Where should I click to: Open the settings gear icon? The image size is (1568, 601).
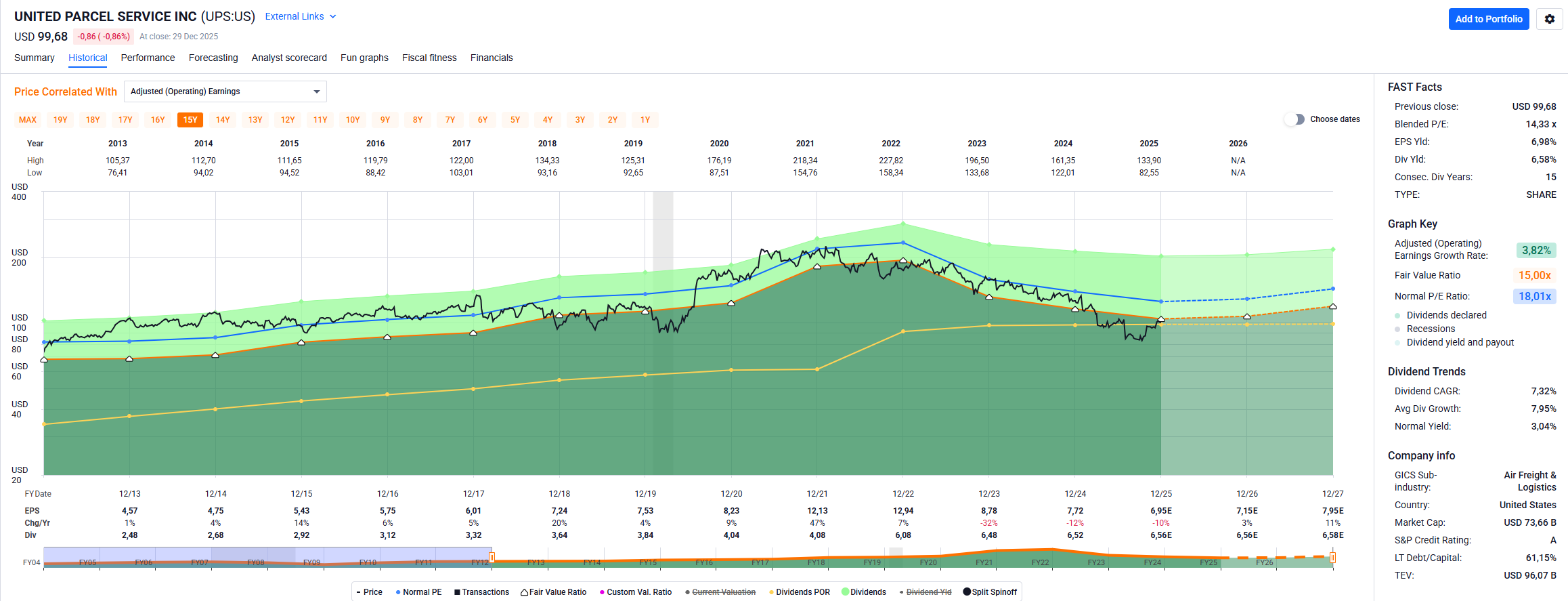(x=1549, y=19)
